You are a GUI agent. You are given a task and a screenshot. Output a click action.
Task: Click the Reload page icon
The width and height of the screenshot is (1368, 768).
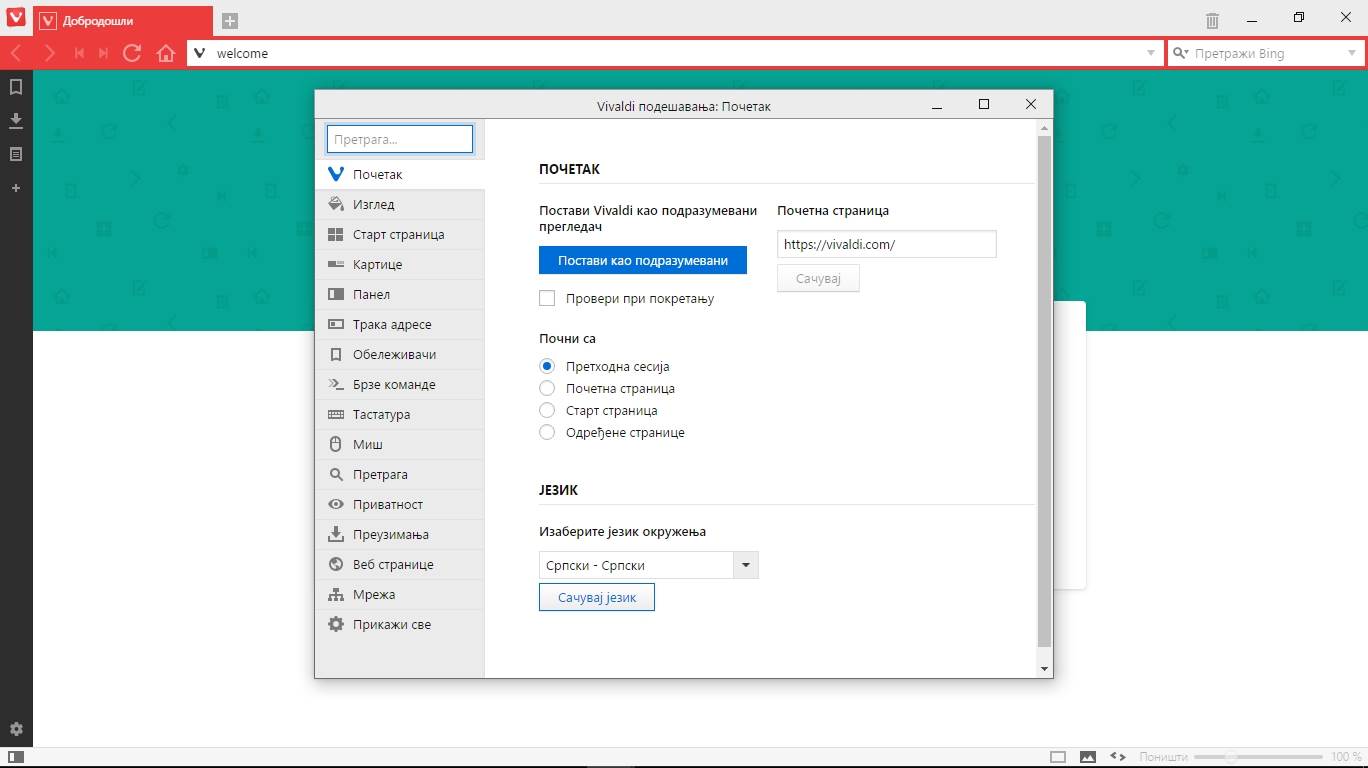tap(132, 53)
